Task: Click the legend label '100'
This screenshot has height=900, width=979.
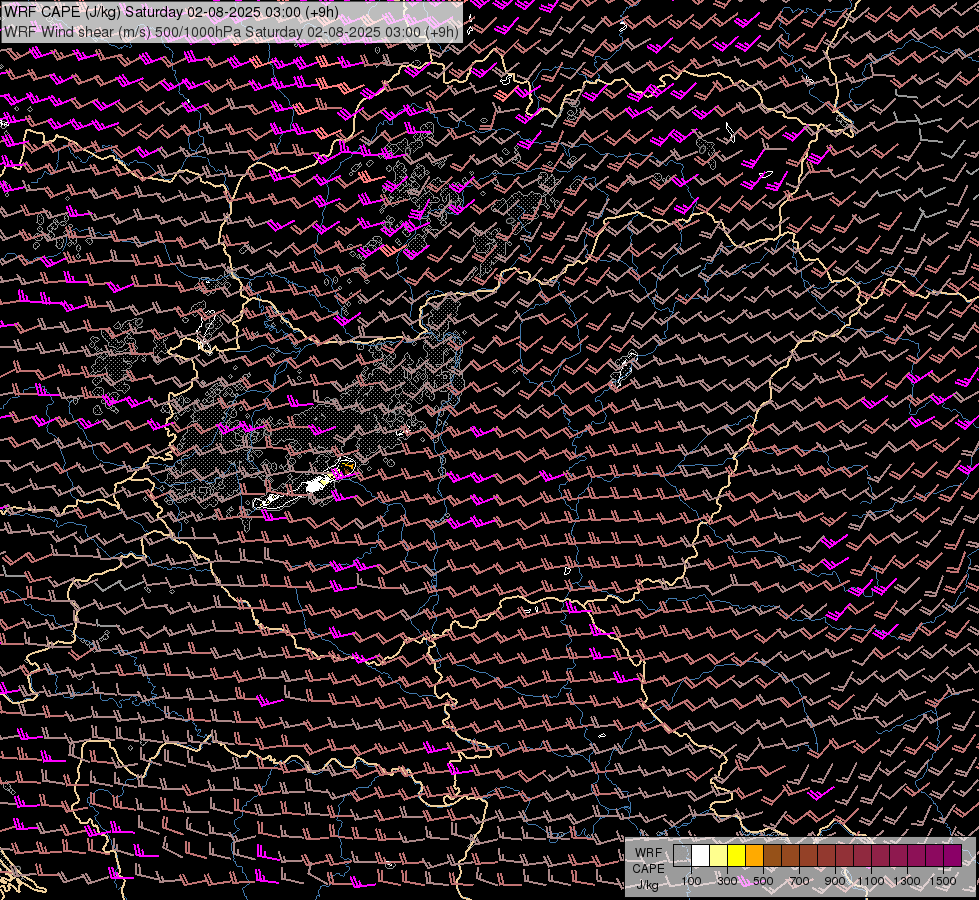Action: coord(691,881)
